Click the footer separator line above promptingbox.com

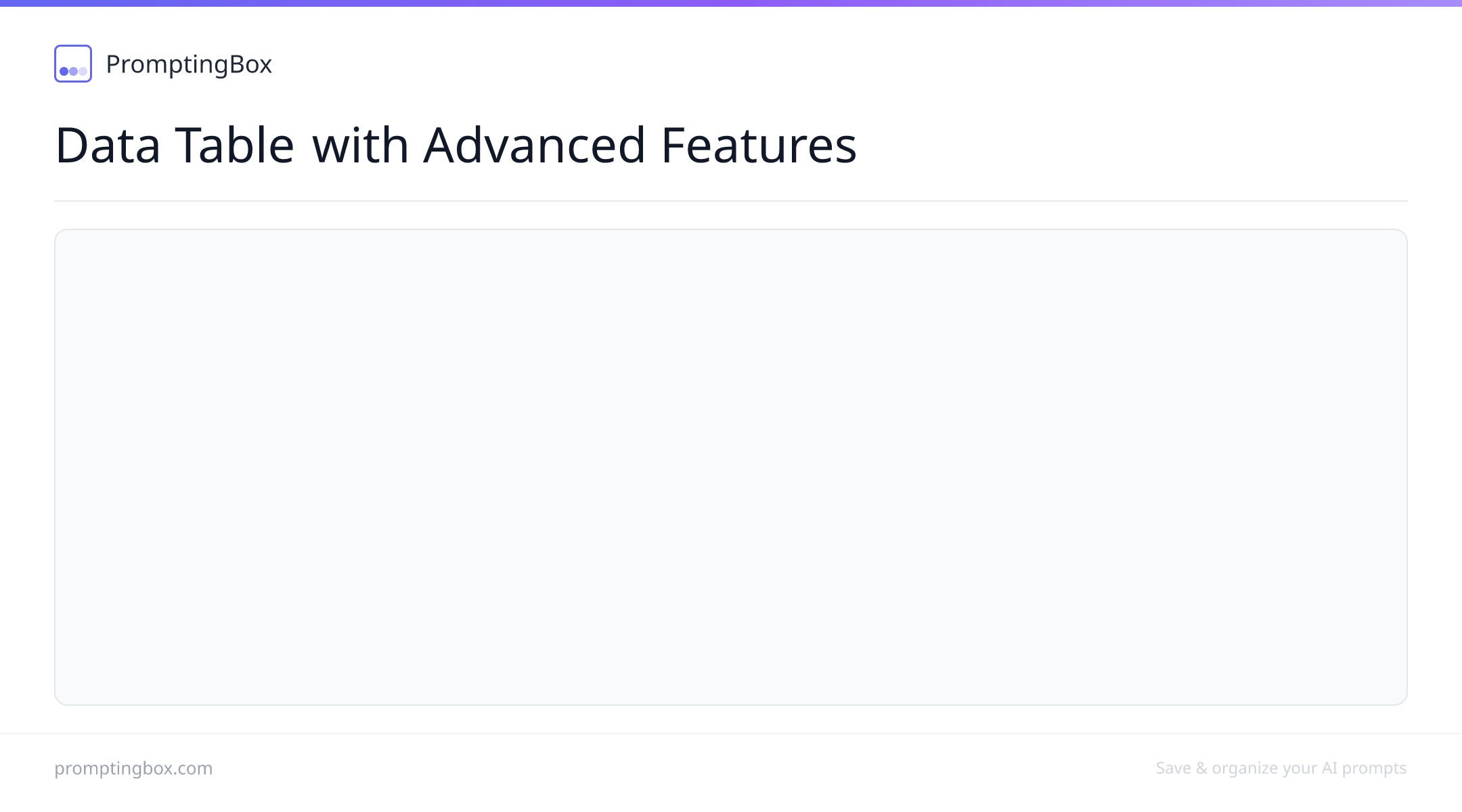point(731,734)
